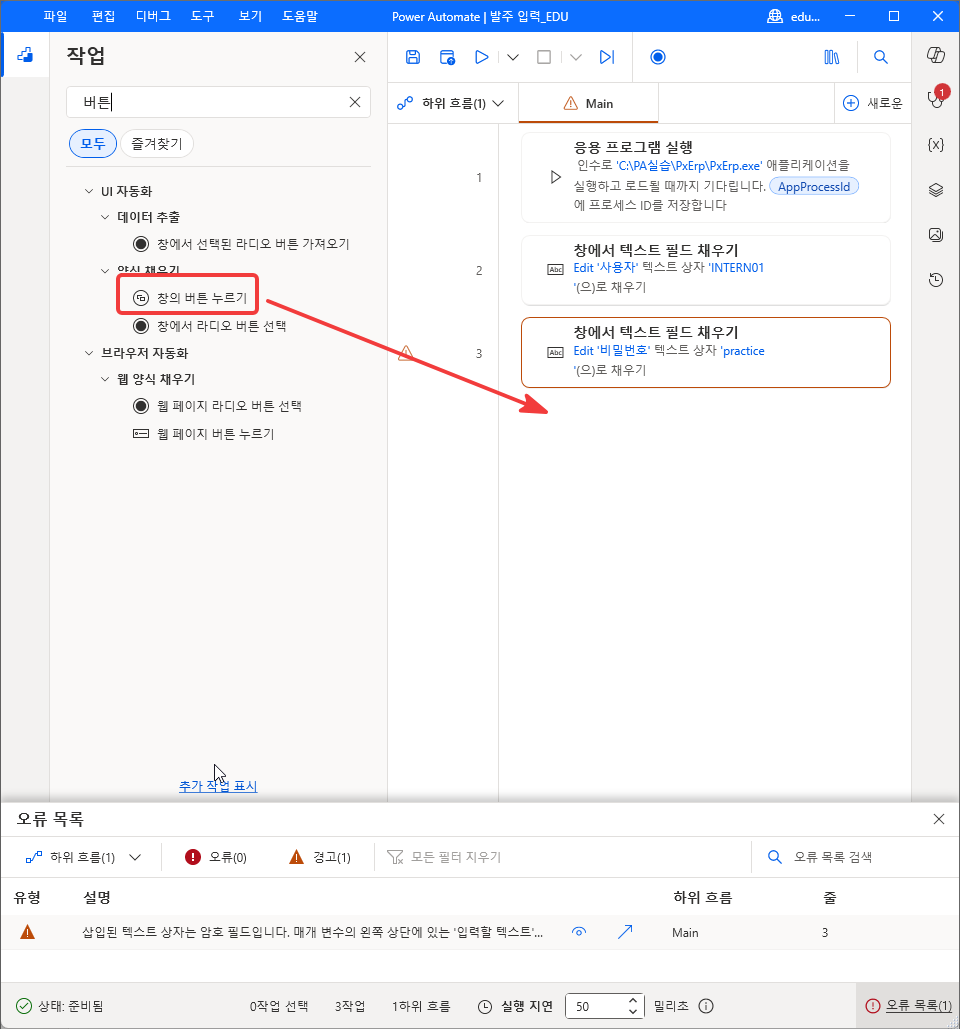The height and width of the screenshot is (1029, 960).
Task: Click the 오류 목록 검색 search field
Action: pos(853,857)
